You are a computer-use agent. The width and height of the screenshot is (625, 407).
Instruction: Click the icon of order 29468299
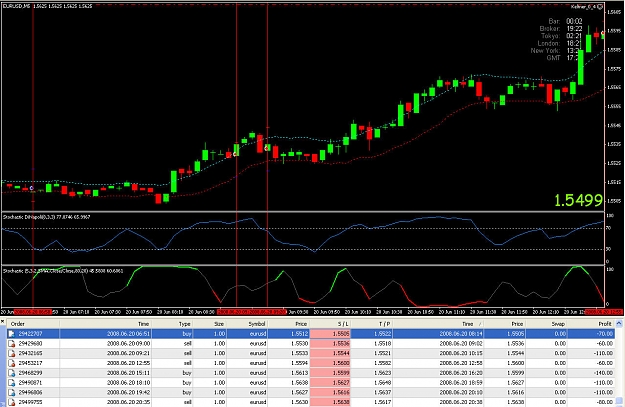11,373
